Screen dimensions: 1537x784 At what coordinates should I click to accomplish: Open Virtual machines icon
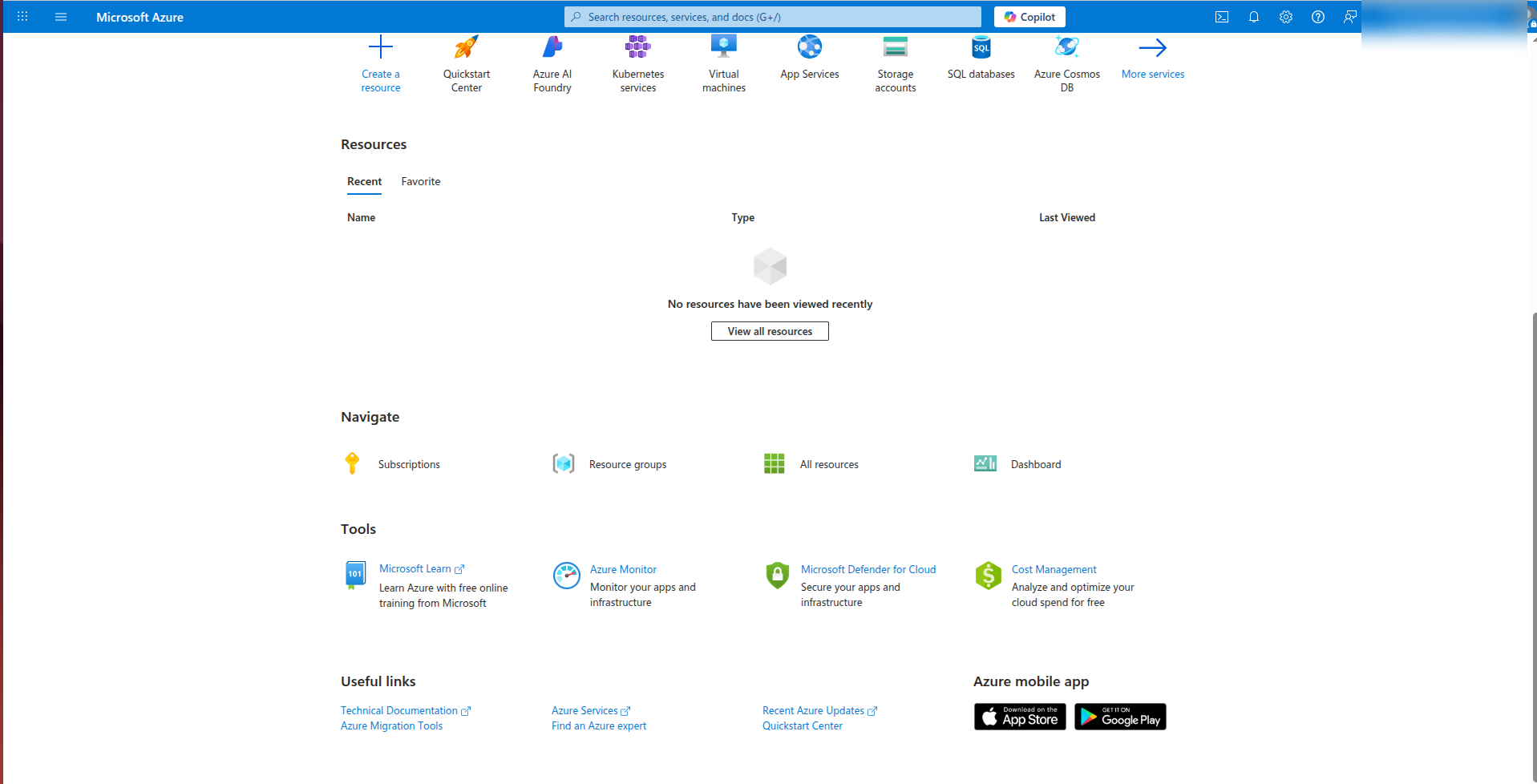click(724, 47)
